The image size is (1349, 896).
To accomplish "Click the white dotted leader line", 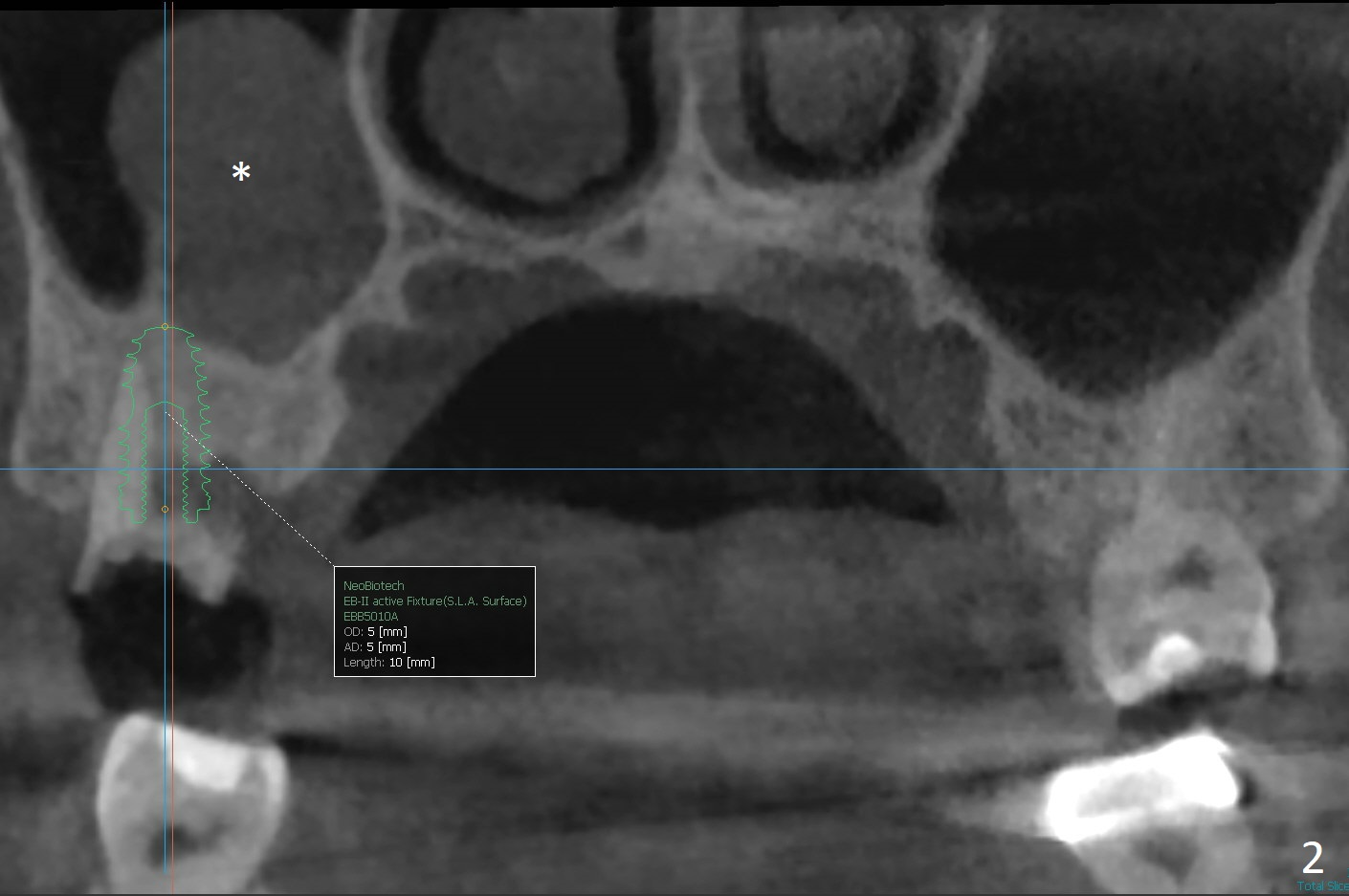I will click(249, 485).
